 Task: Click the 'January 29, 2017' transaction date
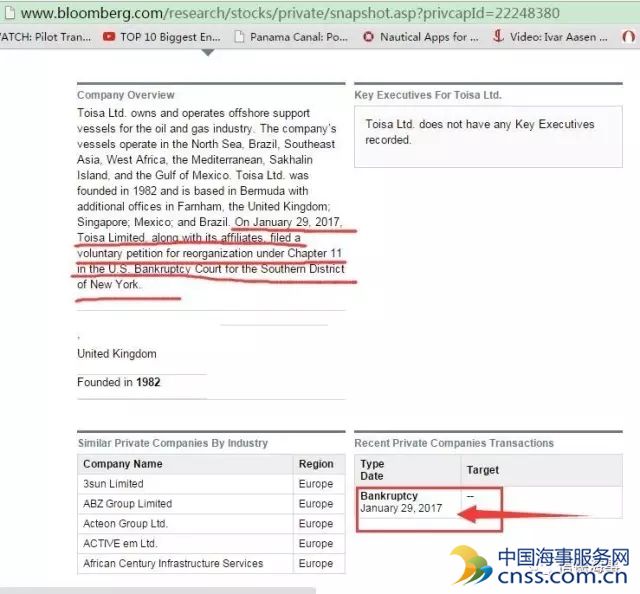coord(401,508)
